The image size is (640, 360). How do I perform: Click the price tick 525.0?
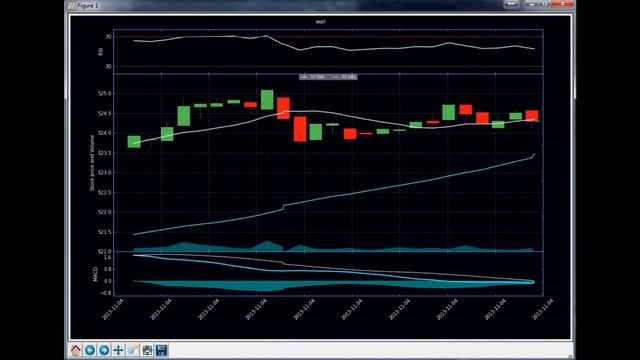(x=104, y=93)
